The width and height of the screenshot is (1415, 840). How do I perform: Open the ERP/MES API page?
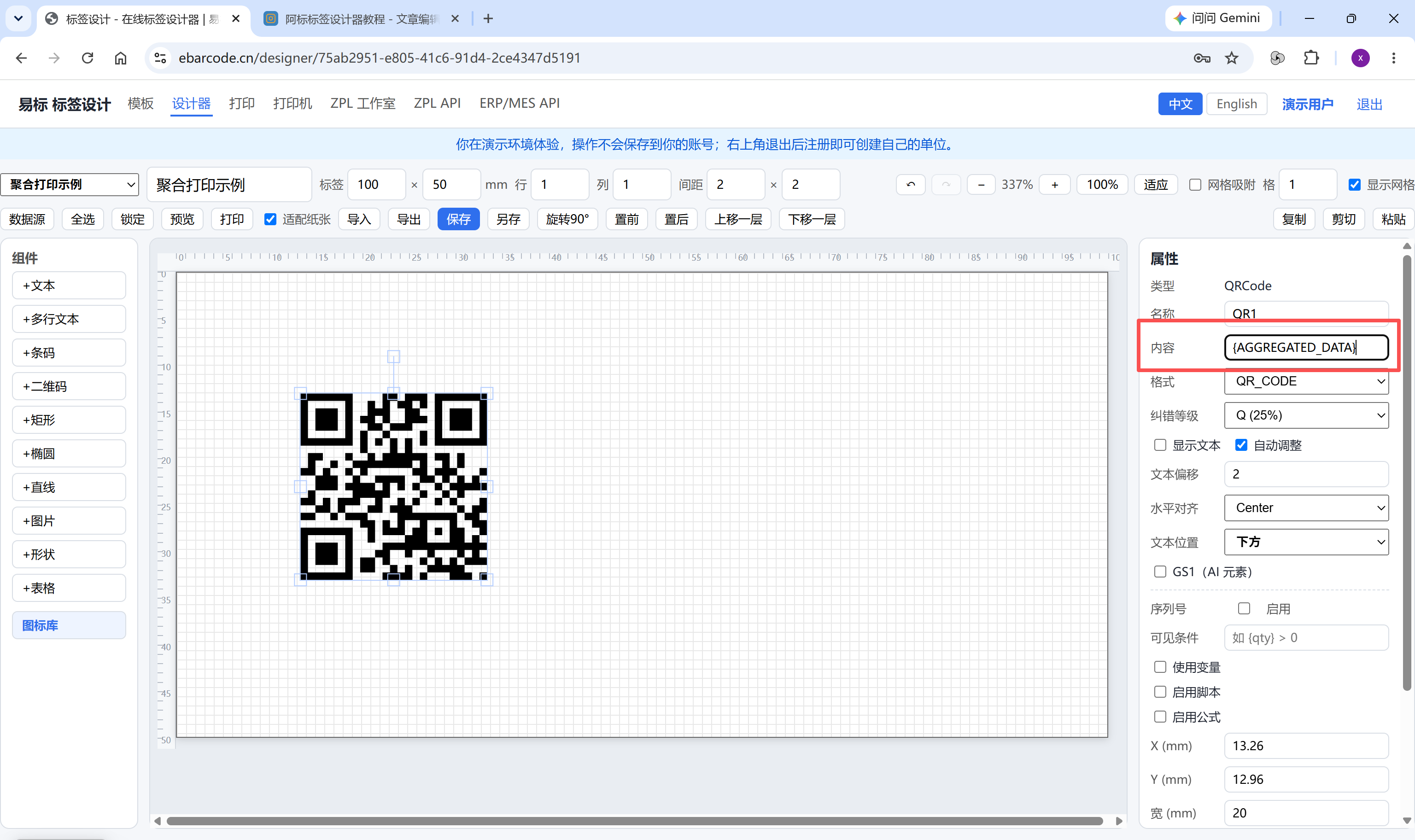pyautogui.click(x=519, y=104)
